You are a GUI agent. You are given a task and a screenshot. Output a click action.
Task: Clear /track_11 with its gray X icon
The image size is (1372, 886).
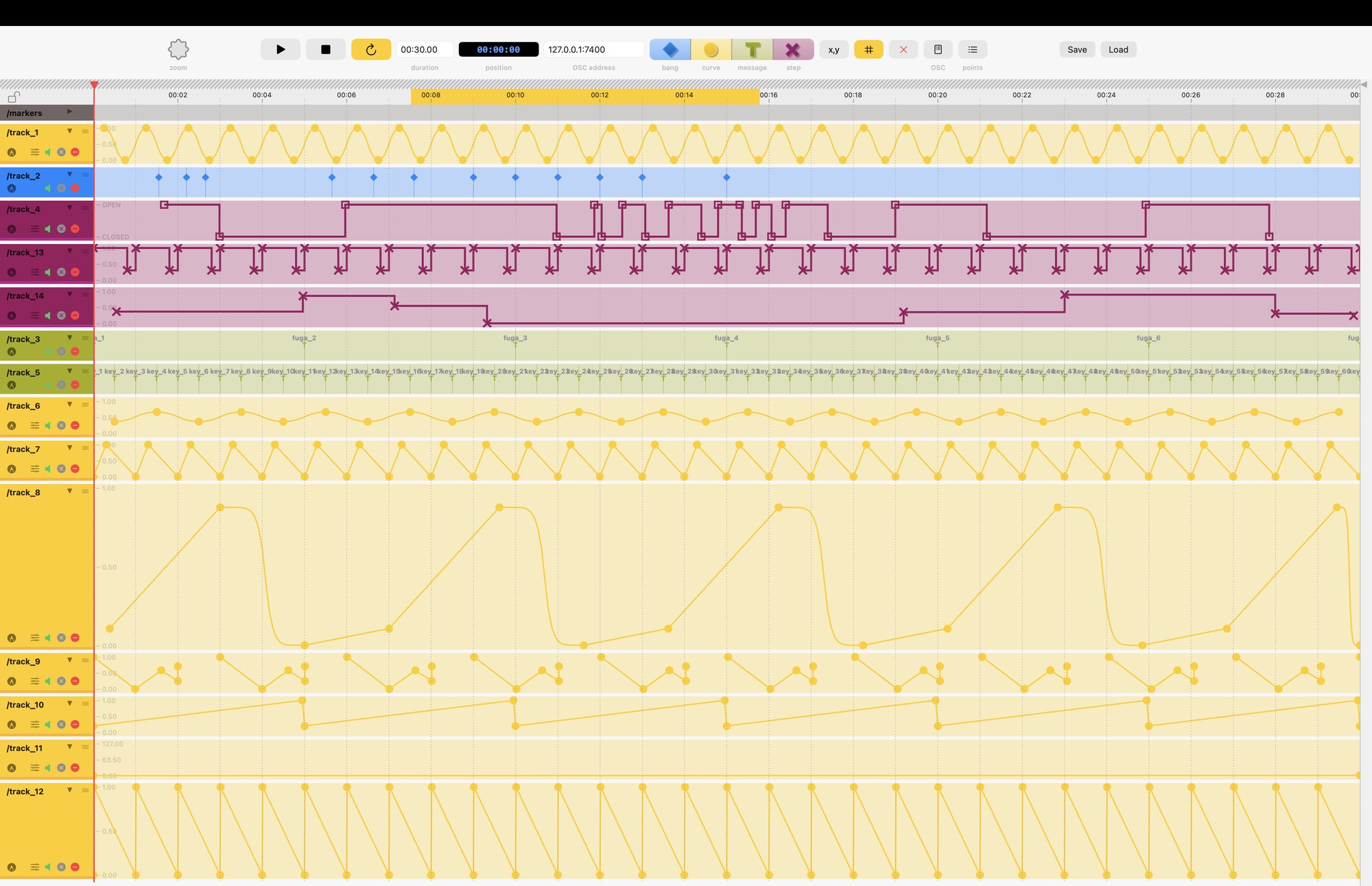[x=61, y=768]
